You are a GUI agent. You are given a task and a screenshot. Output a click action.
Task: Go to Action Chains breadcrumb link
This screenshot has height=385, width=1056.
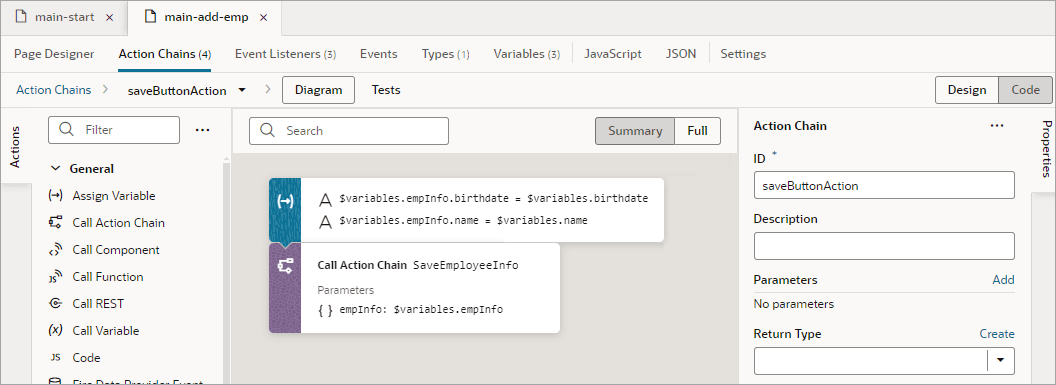coord(53,90)
